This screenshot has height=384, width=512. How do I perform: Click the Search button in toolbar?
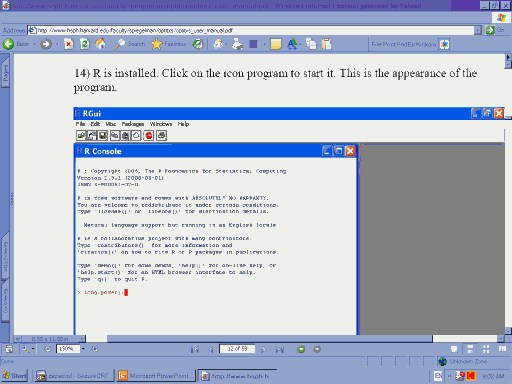[130, 44]
